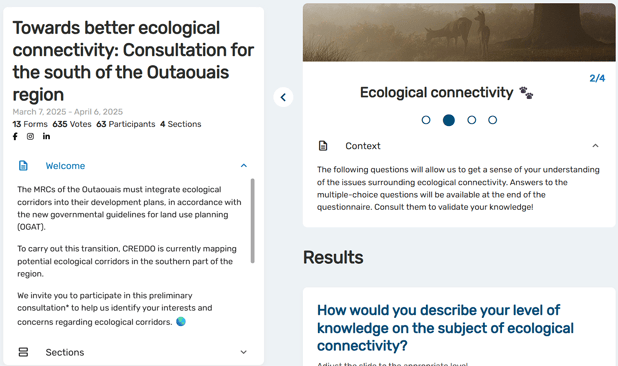Collapse the Context panel chevron
The image size is (618, 366).
596,146
